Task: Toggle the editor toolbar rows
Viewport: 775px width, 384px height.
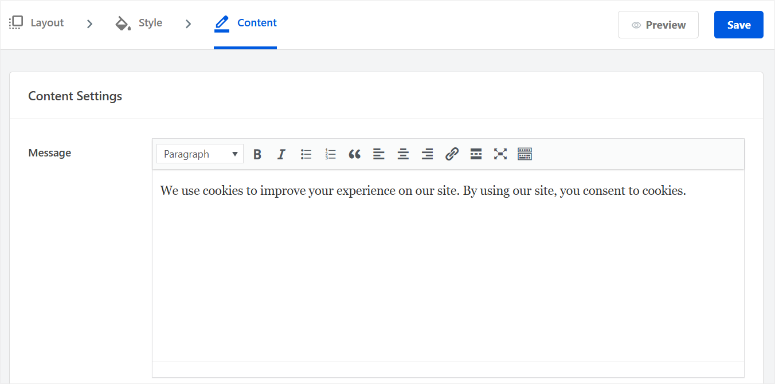Action: click(525, 154)
